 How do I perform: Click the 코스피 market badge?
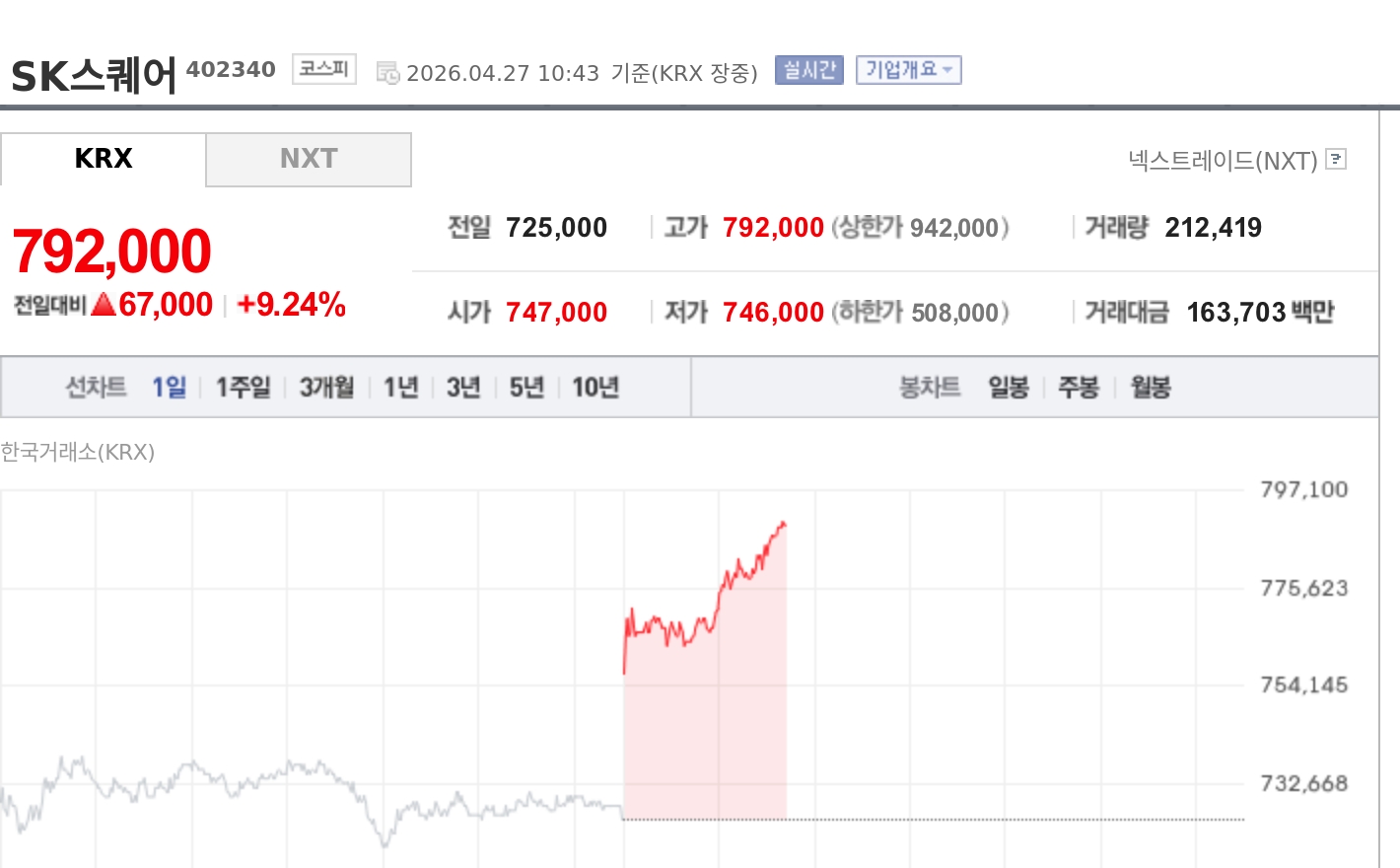[323, 69]
